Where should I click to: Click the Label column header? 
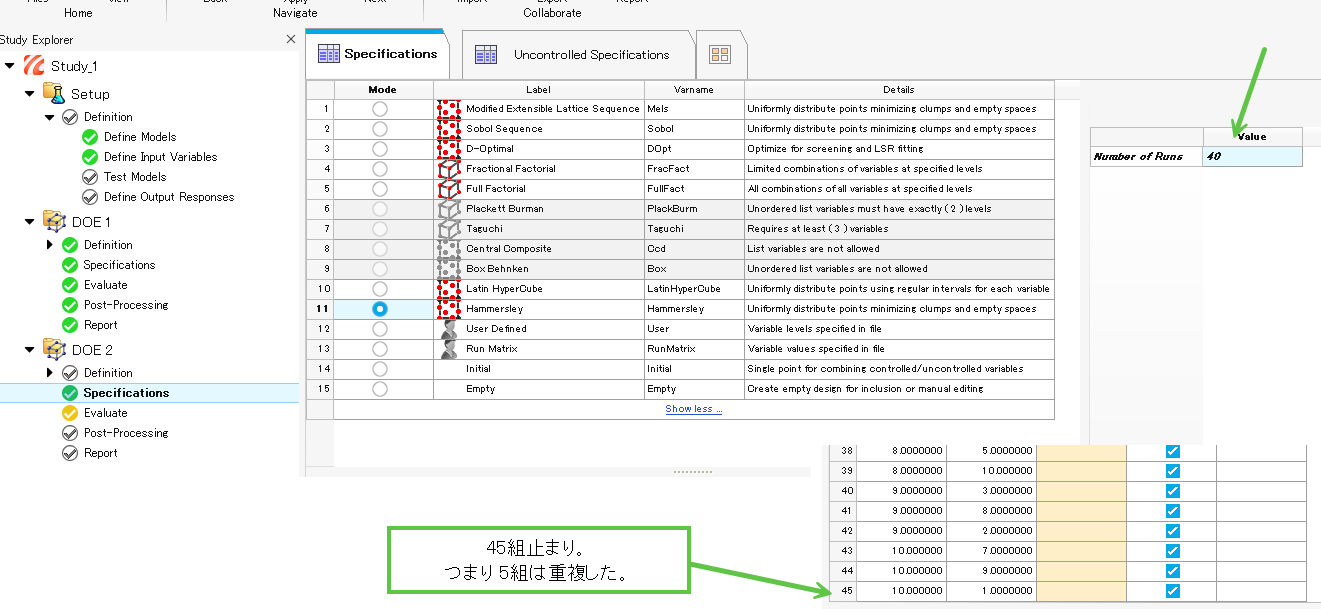point(539,90)
